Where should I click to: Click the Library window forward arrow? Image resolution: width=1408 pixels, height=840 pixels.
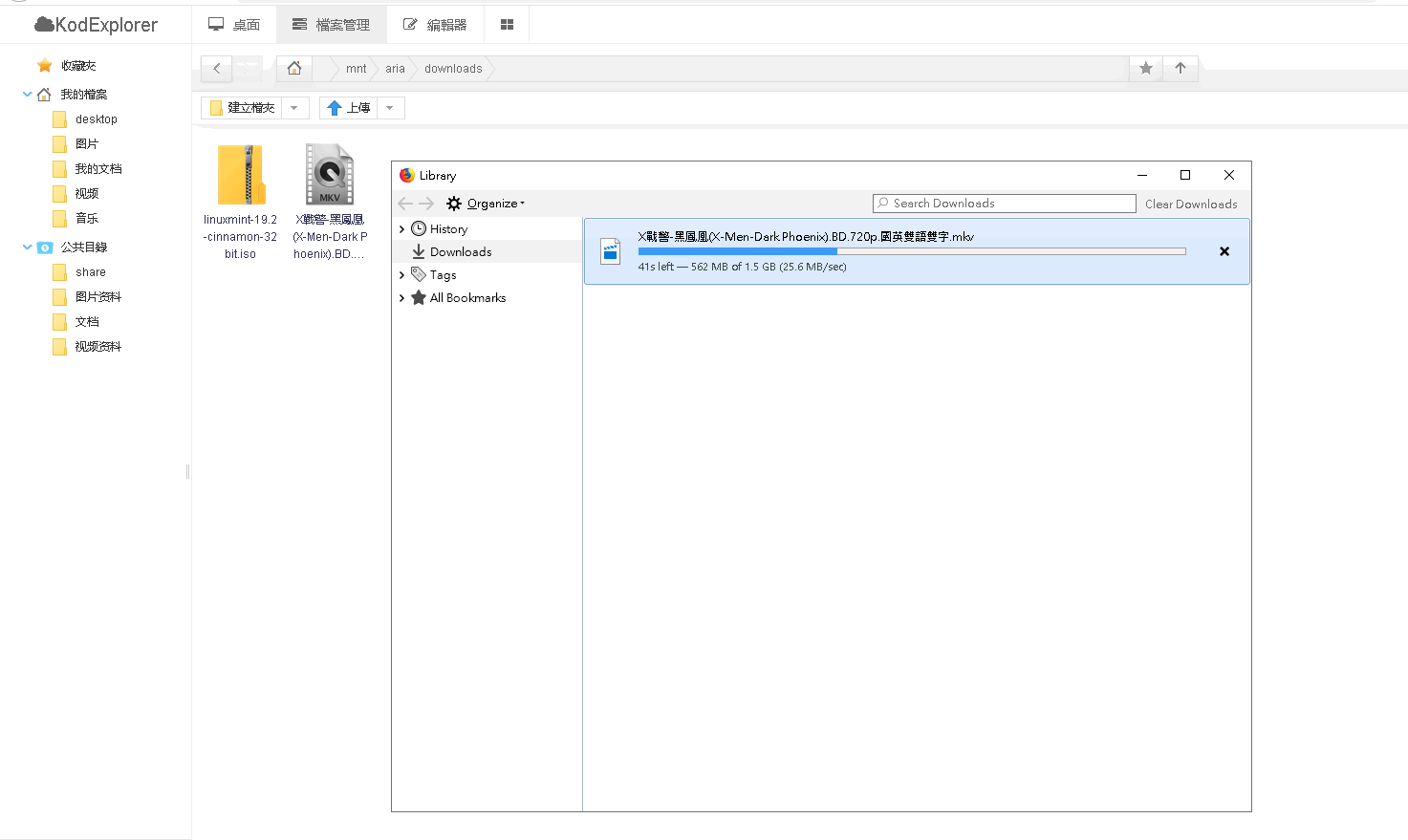(x=426, y=204)
